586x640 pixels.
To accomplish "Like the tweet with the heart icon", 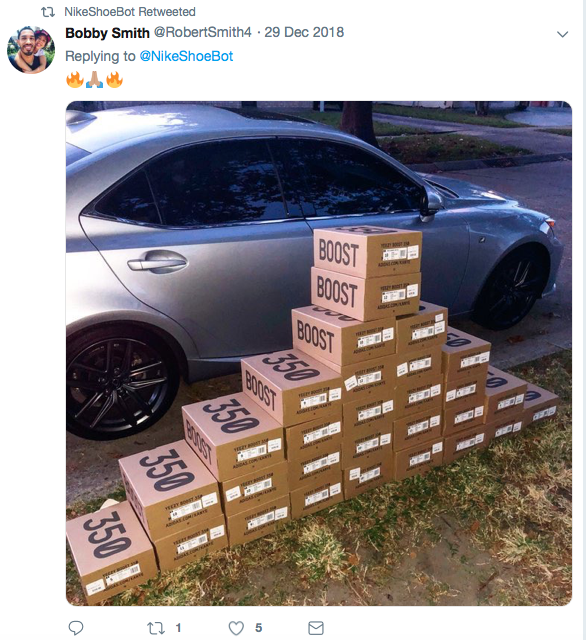I will click(x=236, y=628).
